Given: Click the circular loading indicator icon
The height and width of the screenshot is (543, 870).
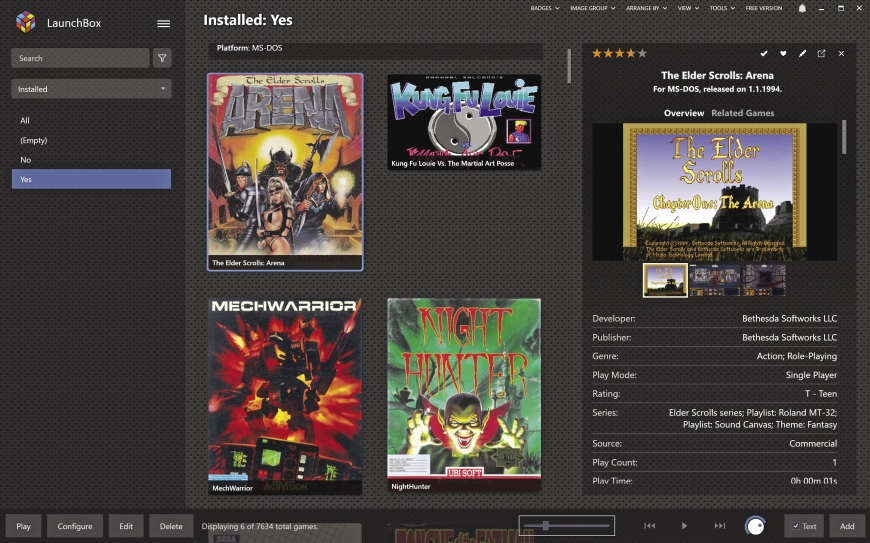Looking at the screenshot, I should (x=755, y=526).
